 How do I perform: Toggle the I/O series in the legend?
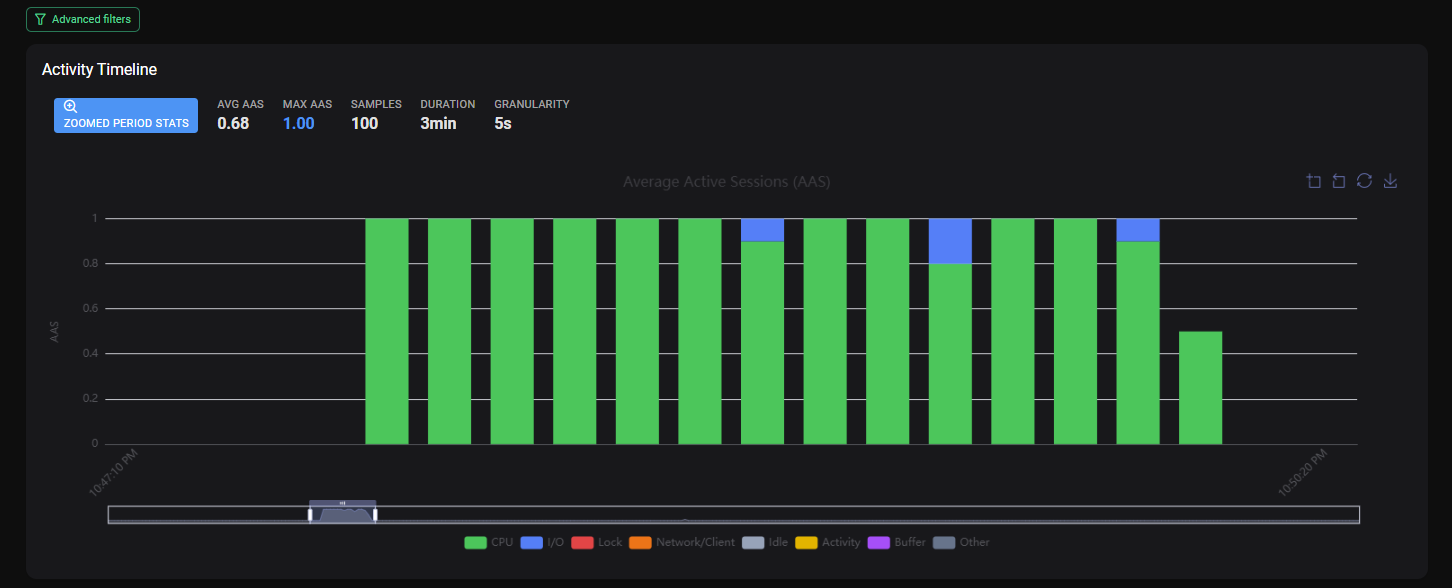pos(542,542)
